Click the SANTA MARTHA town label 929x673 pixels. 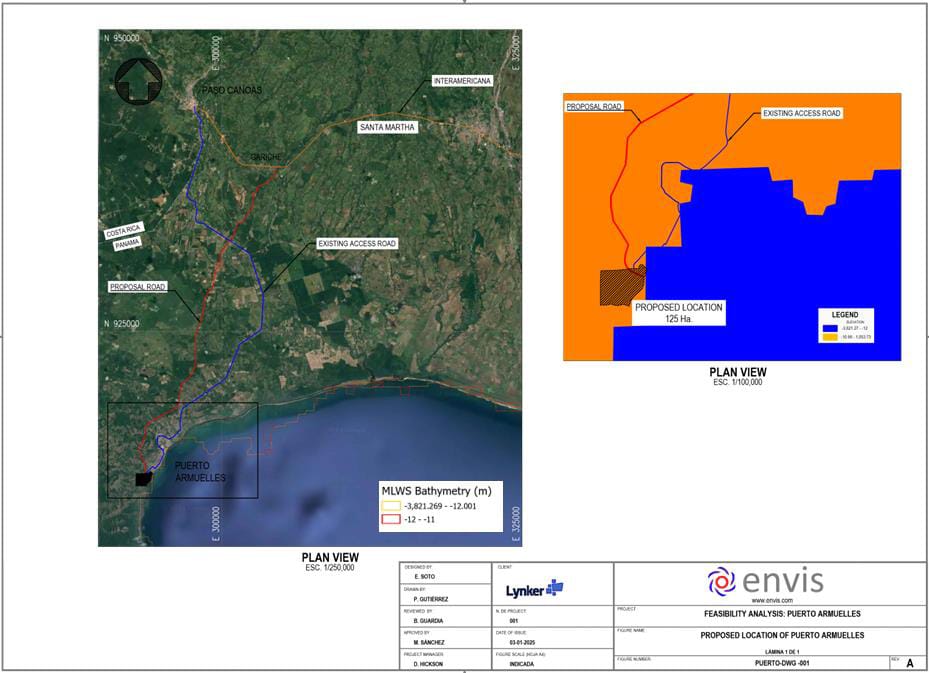pyautogui.click(x=387, y=128)
